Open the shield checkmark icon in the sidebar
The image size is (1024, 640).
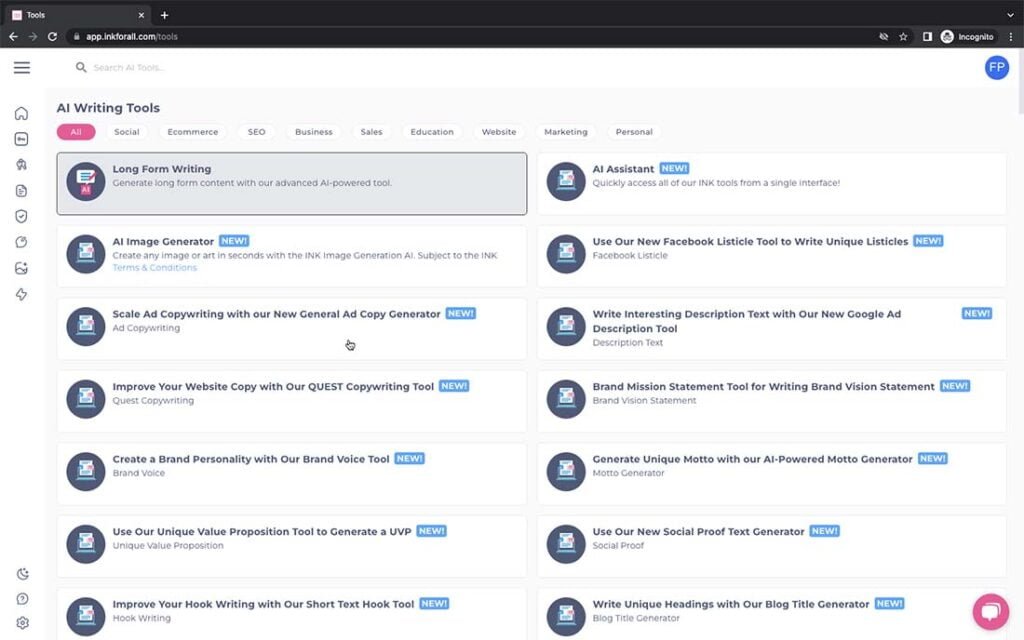[x=22, y=216]
